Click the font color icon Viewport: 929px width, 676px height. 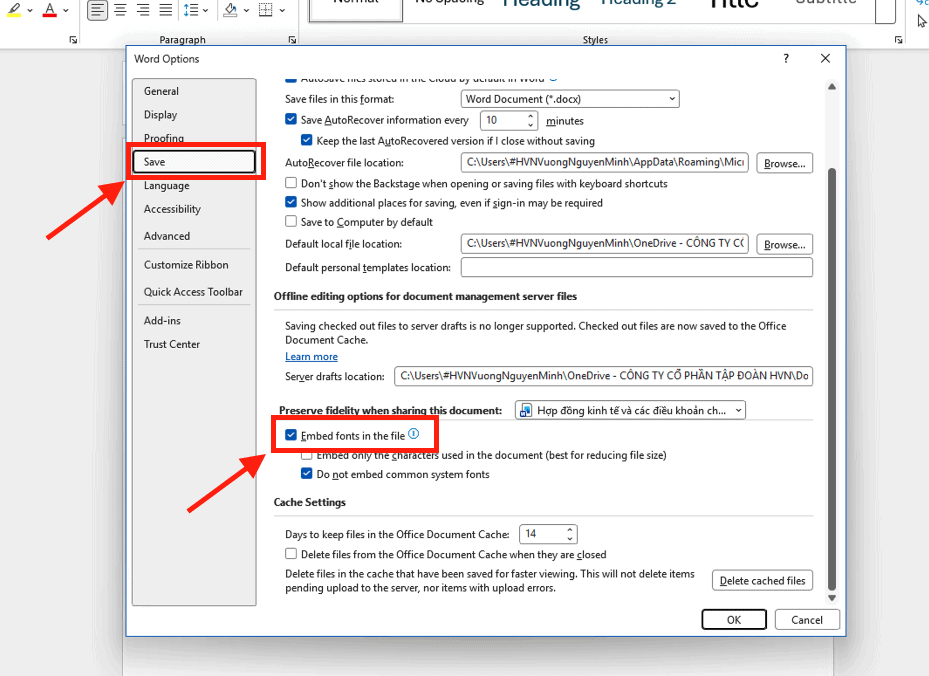click(x=49, y=11)
